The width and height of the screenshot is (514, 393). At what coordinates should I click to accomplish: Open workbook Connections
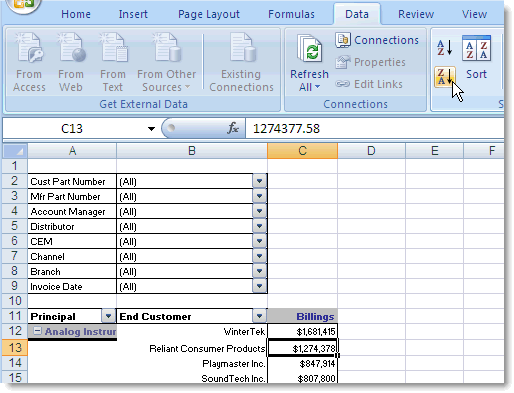377,40
